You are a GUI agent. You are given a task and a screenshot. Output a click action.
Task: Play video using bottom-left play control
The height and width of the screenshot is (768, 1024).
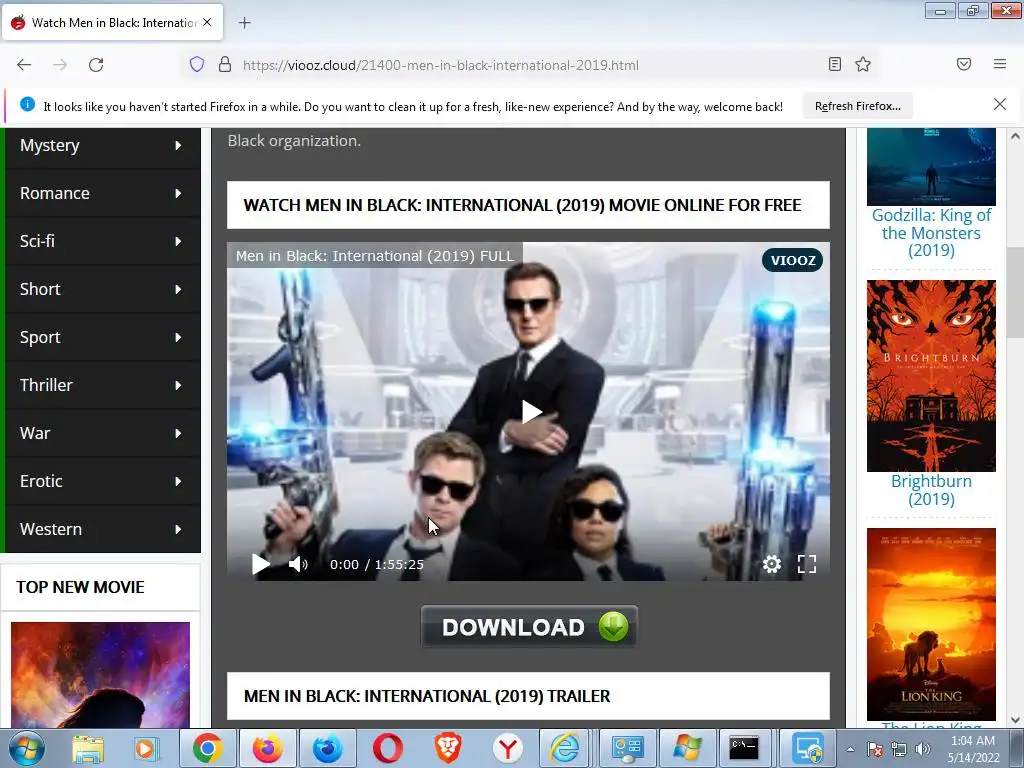(x=261, y=564)
